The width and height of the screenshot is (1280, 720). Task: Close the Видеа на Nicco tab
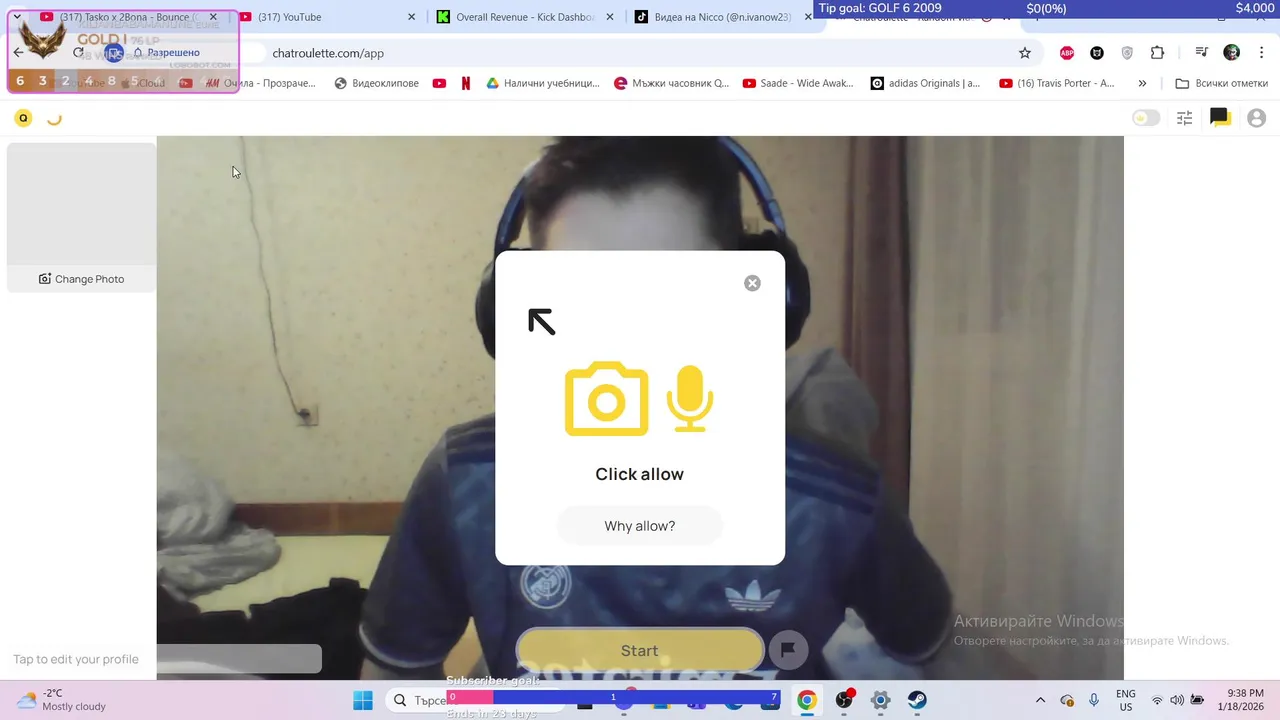(806, 17)
